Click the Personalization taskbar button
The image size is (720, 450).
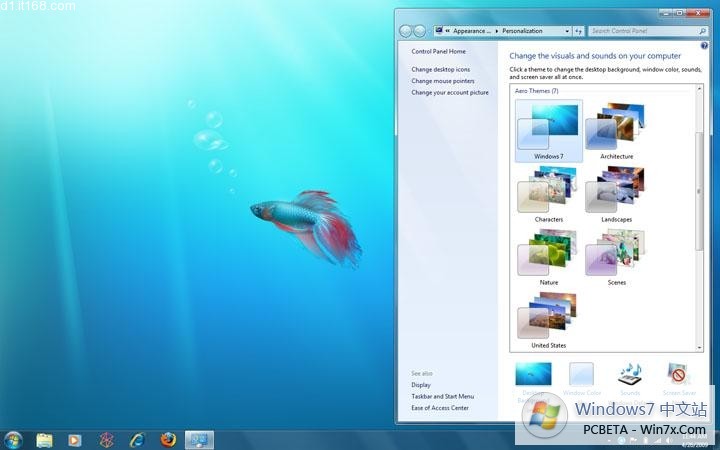(x=199, y=440)
